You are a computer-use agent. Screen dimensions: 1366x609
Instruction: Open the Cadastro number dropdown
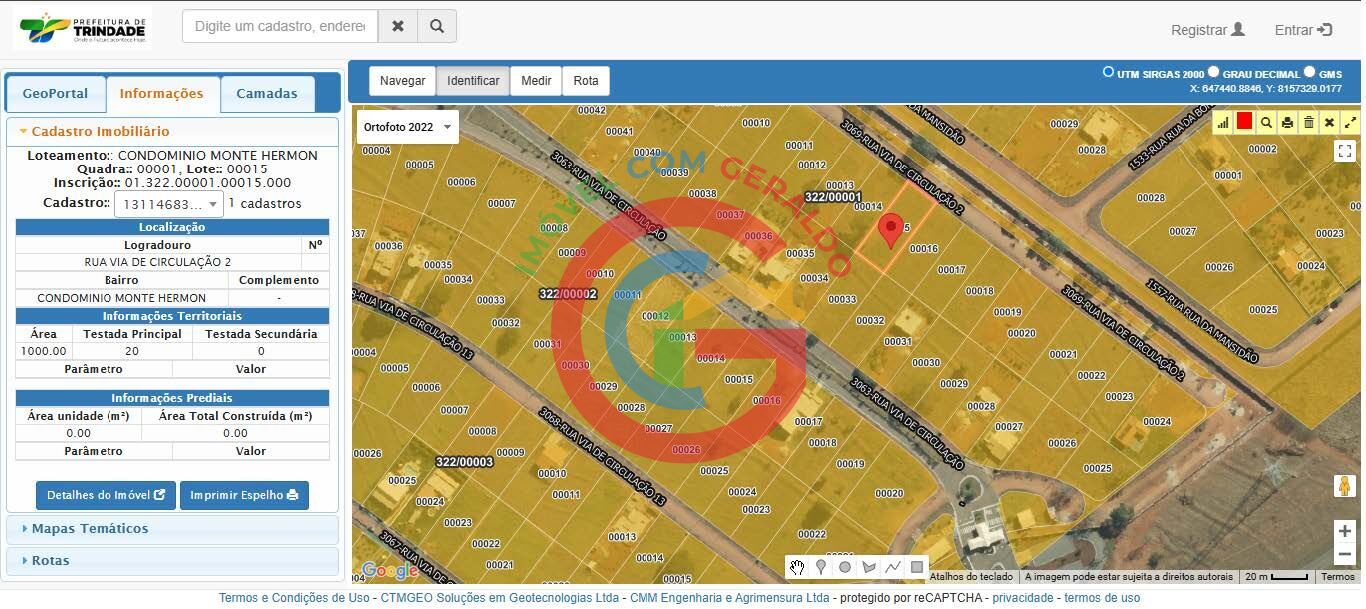click(x=168, y=204)
